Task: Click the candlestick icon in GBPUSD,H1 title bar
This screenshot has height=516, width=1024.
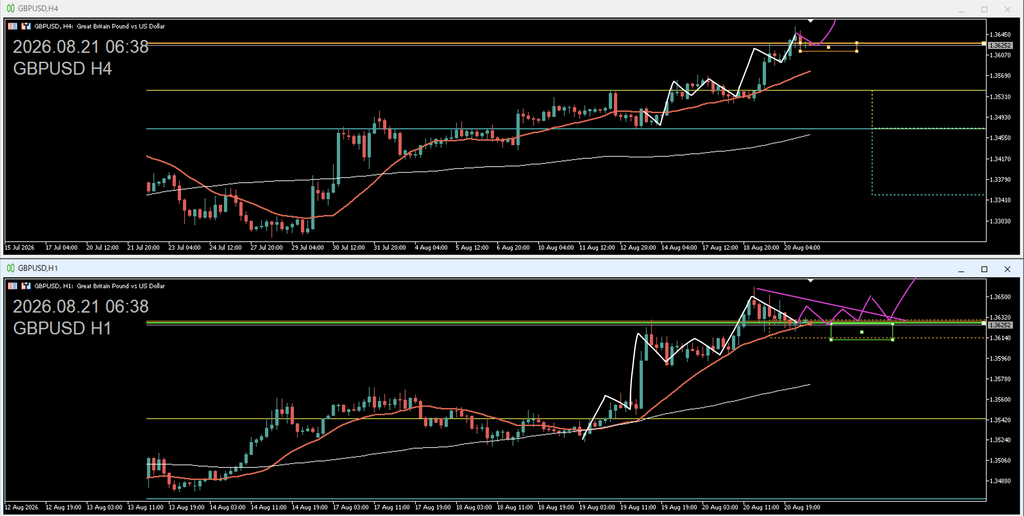Action: point(10,268)
